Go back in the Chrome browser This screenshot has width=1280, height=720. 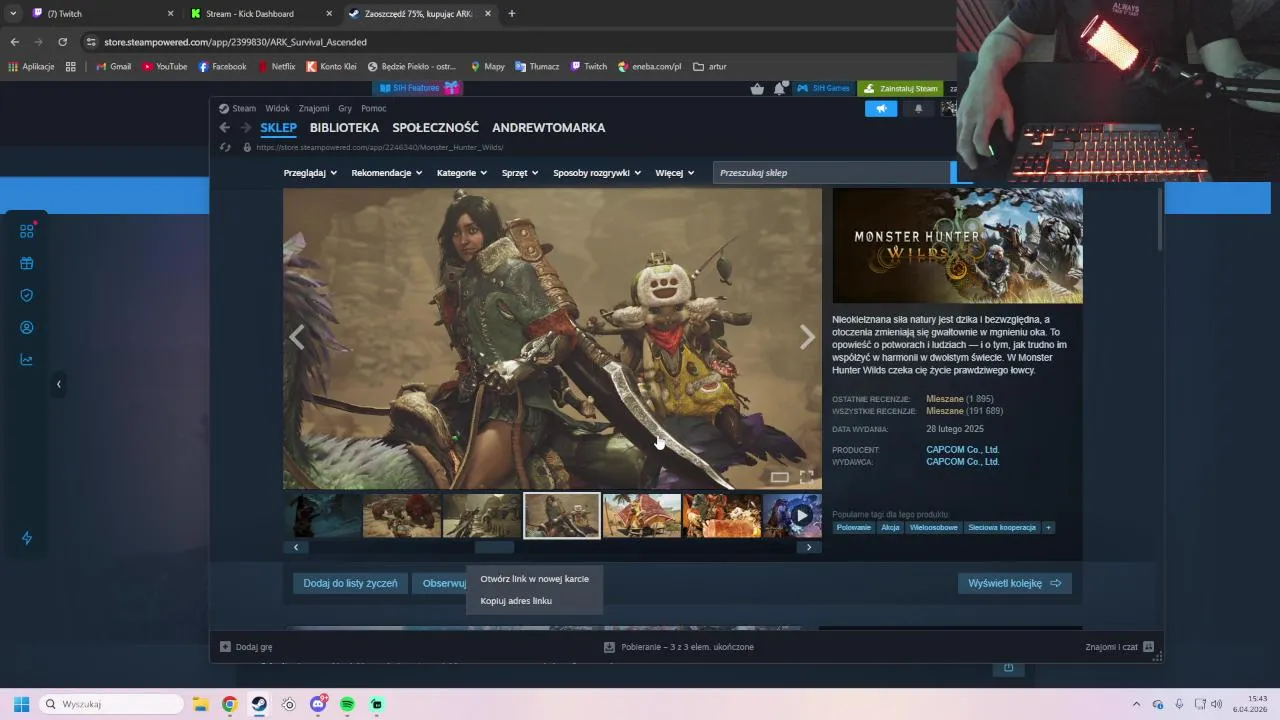click(x=14, y=42)
